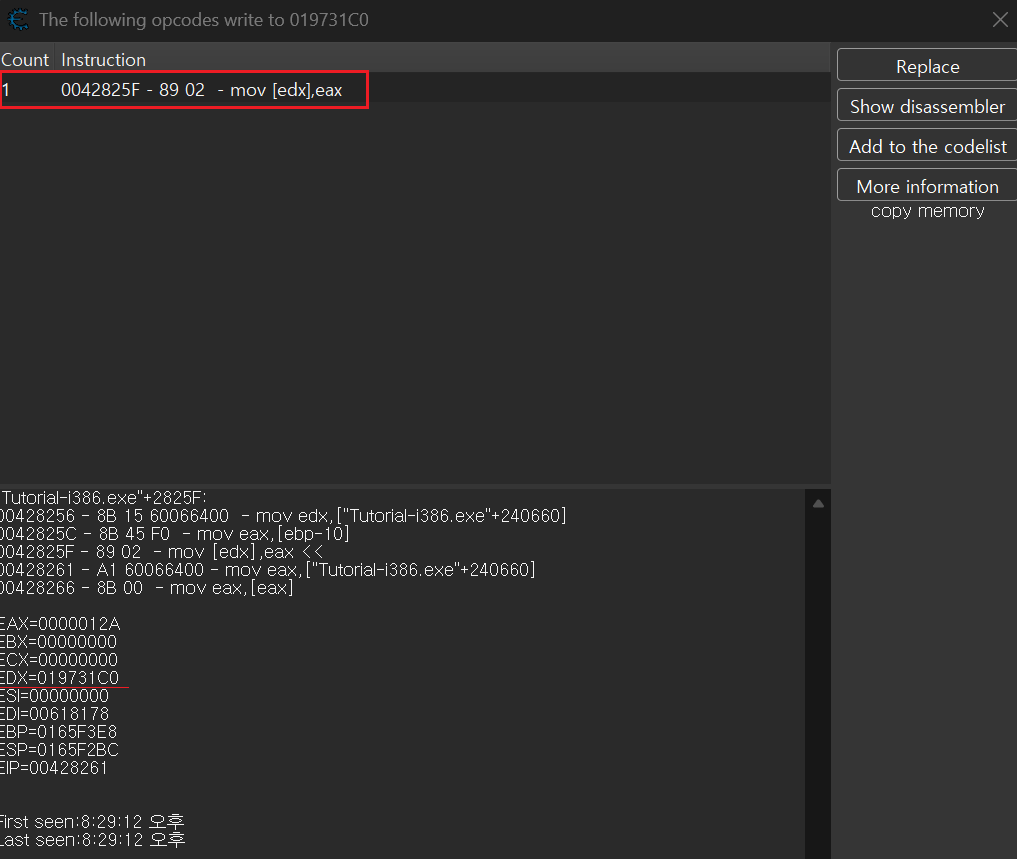This screenshot has height=859, width=1017.
Task: Click Add to the codelist
Action: click(x=927, y=146)
